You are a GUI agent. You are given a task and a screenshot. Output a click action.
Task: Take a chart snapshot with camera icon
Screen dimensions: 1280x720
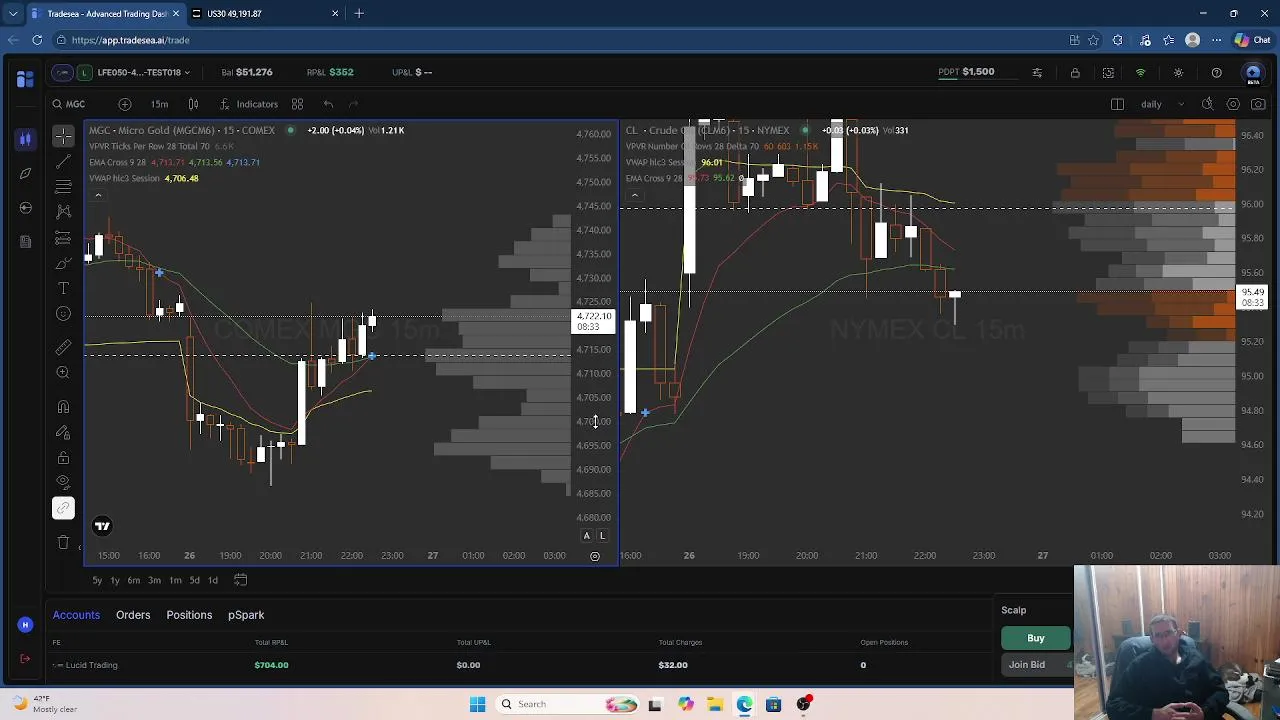click(1258, 104)
